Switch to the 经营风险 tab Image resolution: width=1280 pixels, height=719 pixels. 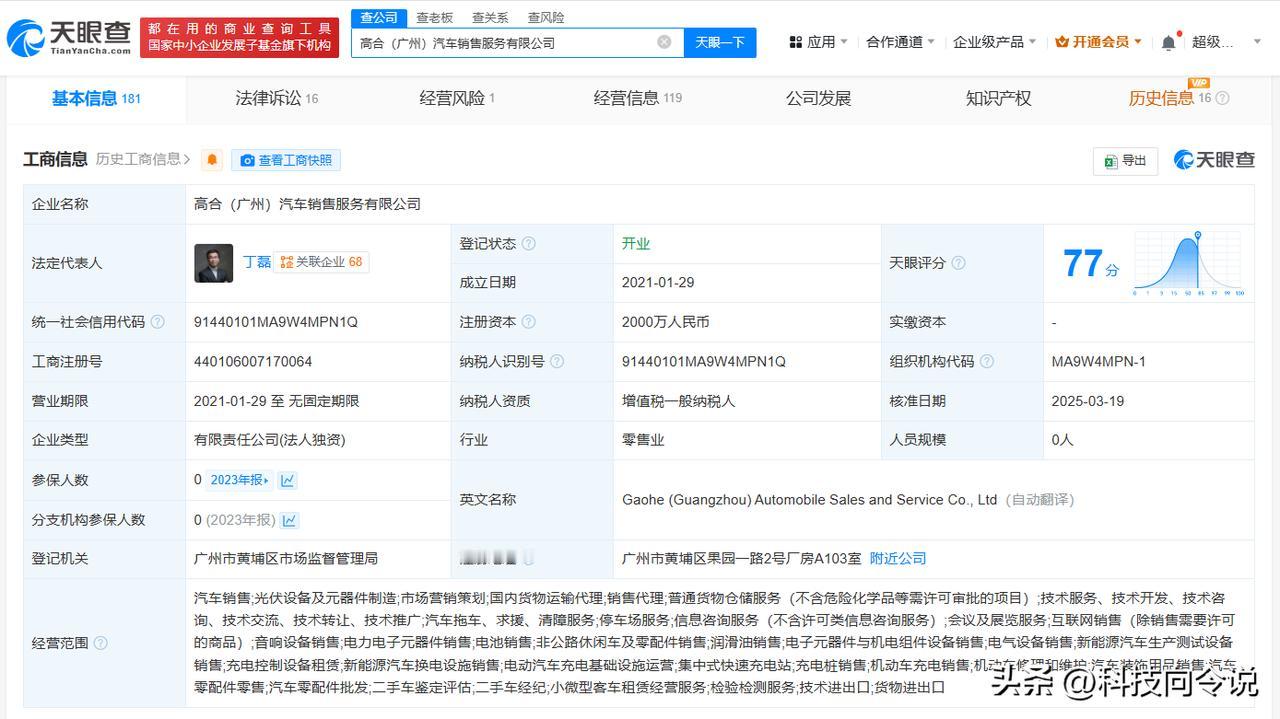(457, 98)
